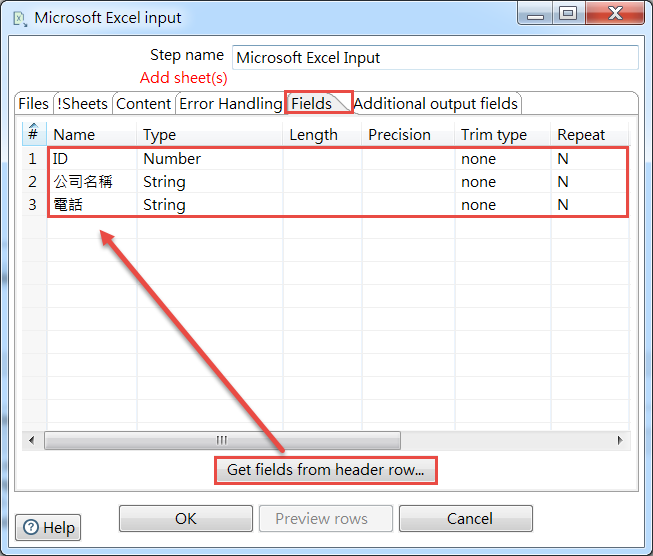Screen dimensions: 653x556
Task: Click the trim type none in 公司名稱 row
Action: 503,182
